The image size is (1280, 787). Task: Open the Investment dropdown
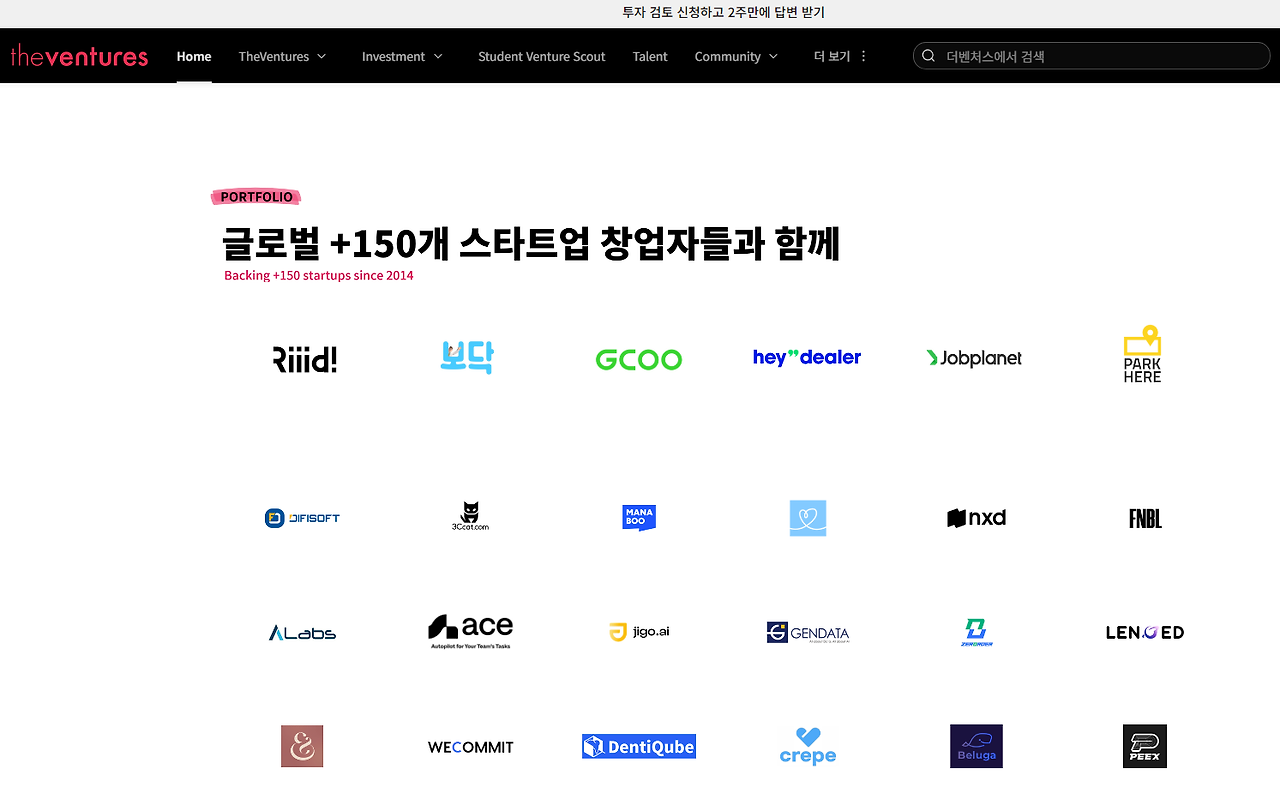[x=402, y=56]
